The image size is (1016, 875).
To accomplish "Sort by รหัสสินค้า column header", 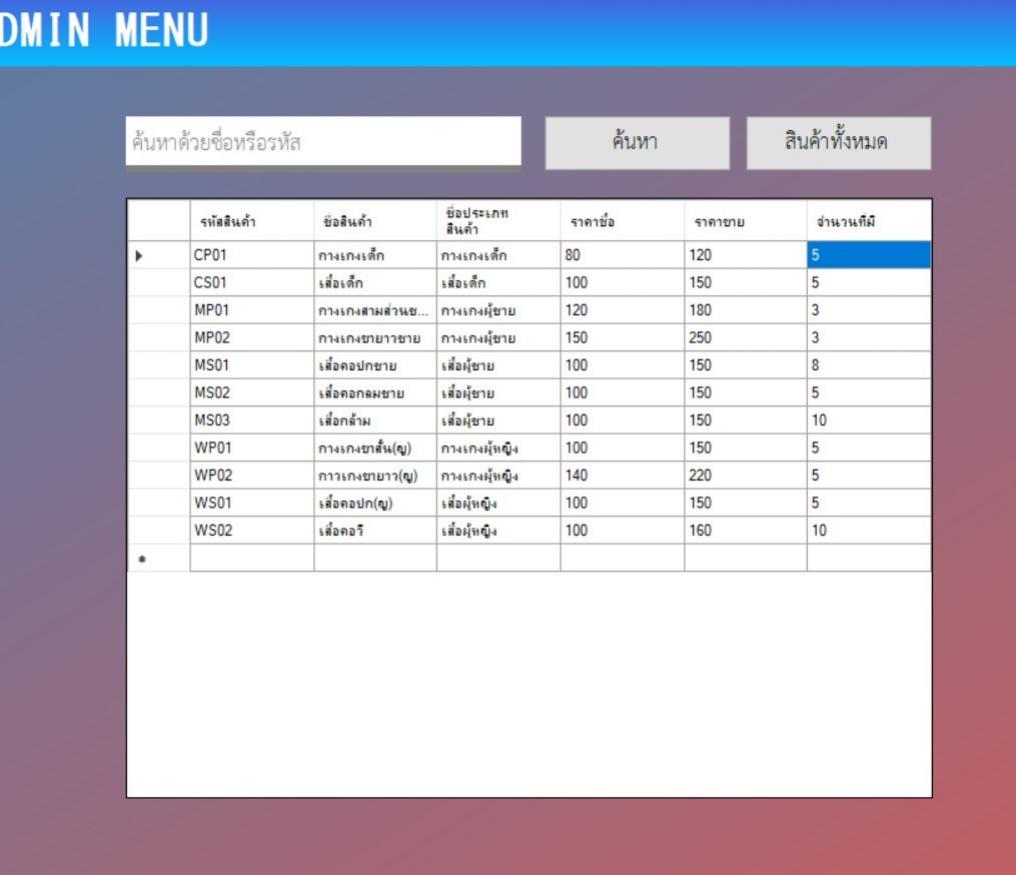I will coord(252,221).
